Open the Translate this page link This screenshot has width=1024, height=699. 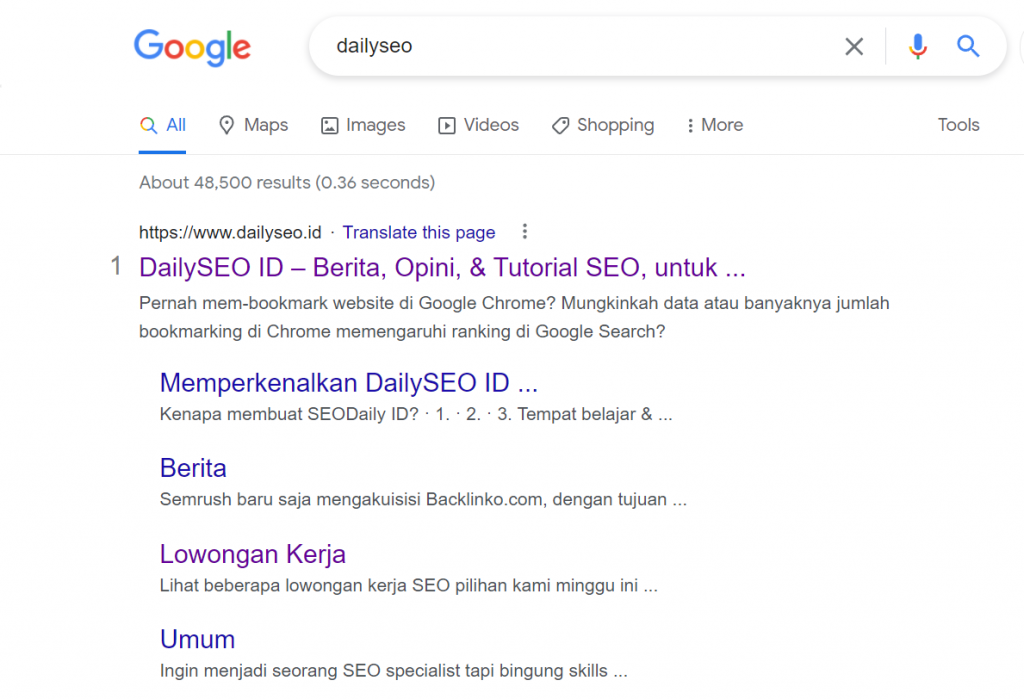pos(419,233)
